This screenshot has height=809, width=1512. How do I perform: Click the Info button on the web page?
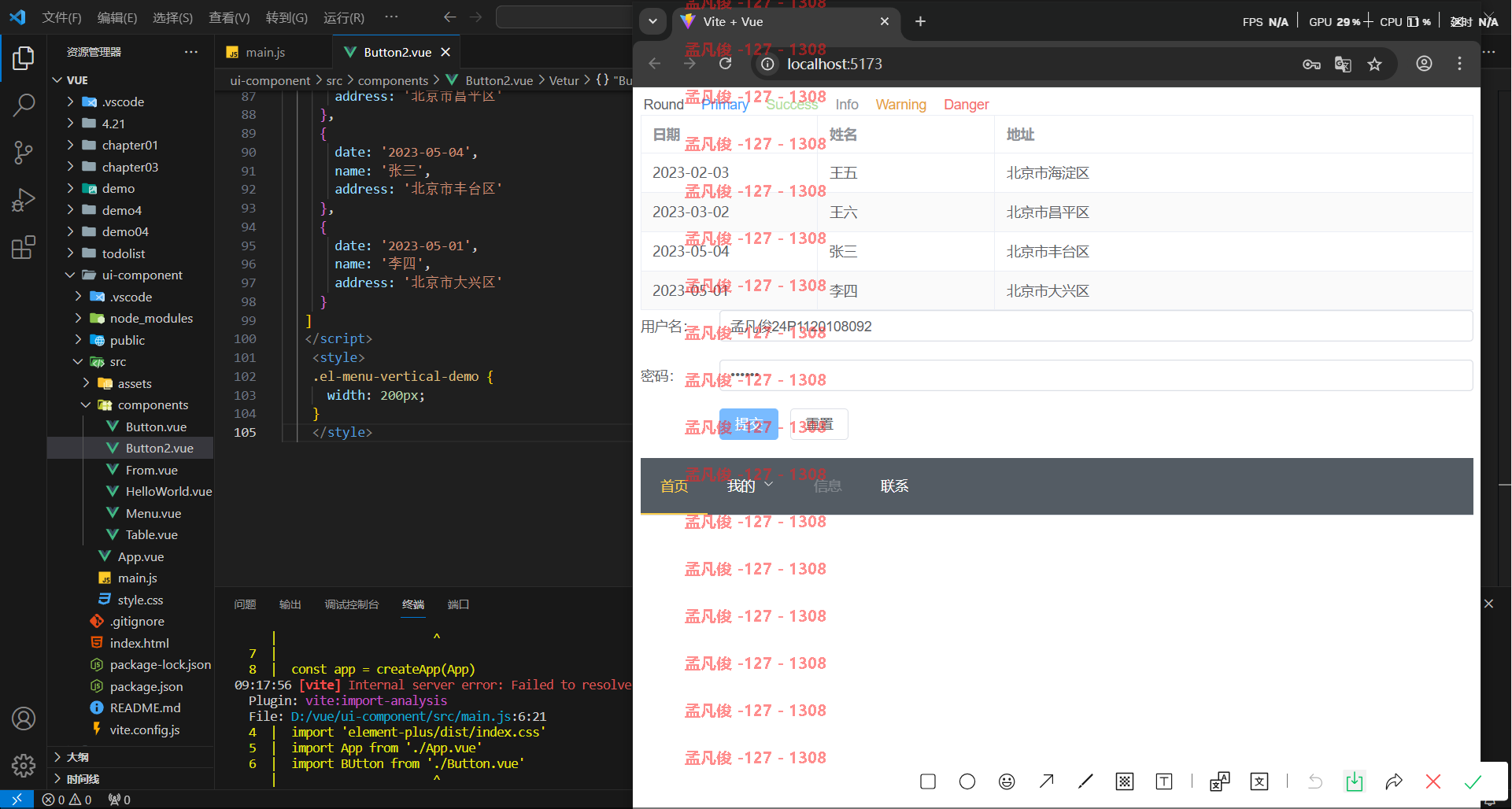coord(847,105)
